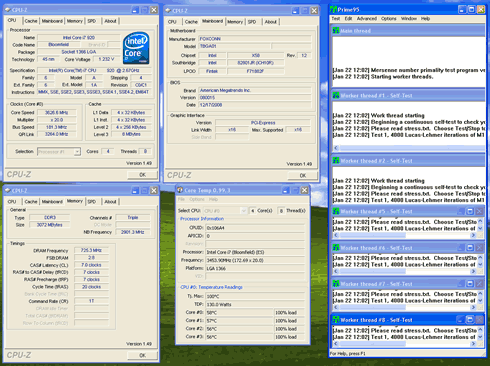Maximize the Worker thread #6 window

(470, 248)
